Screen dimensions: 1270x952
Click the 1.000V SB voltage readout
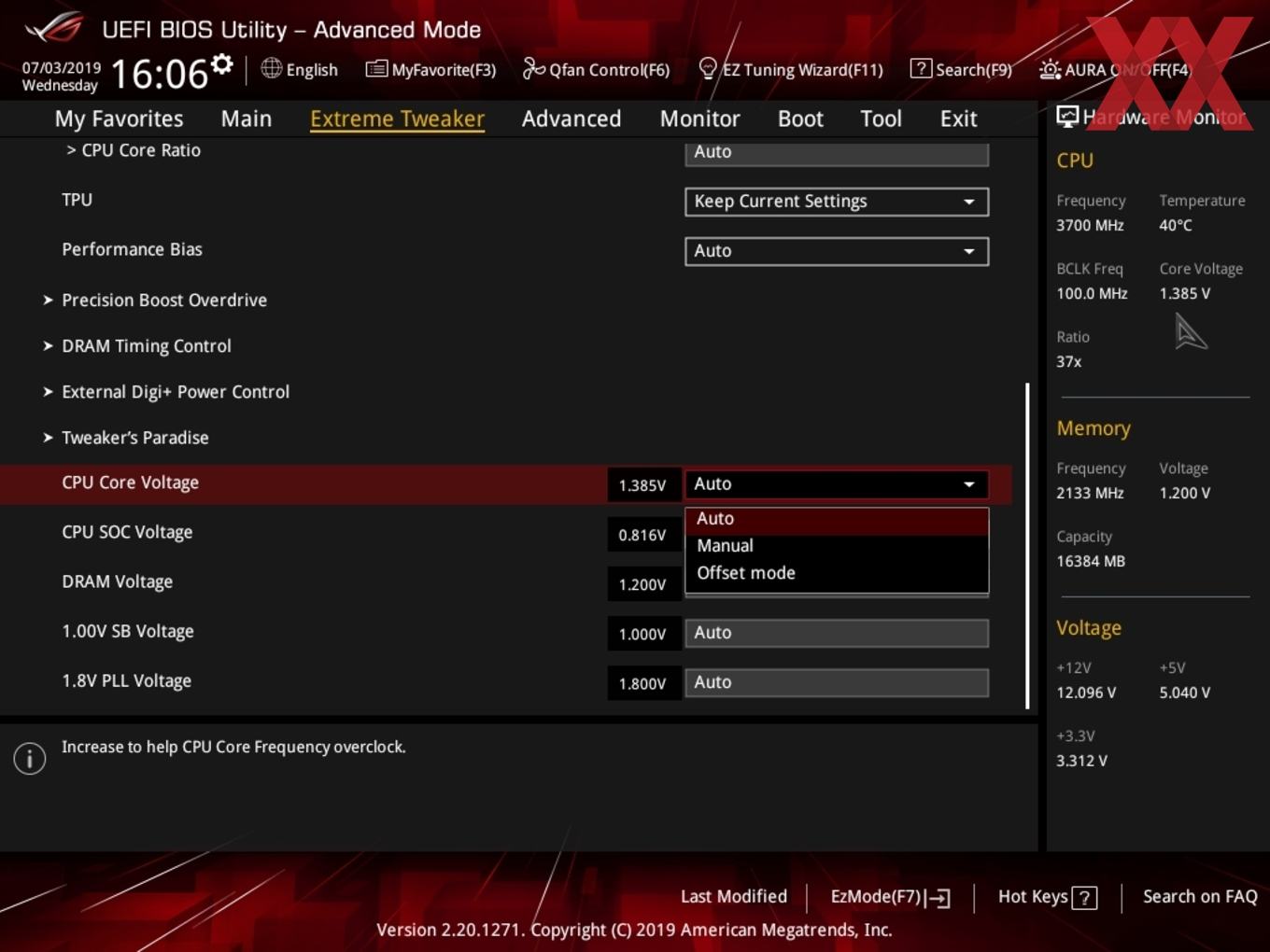[642, 634]
